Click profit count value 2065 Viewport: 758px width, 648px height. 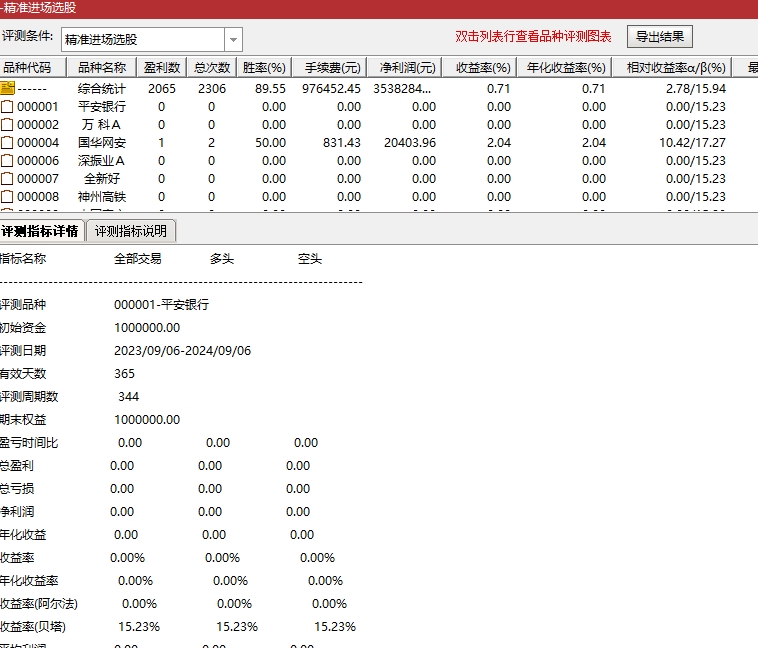(x=162, y=88)
